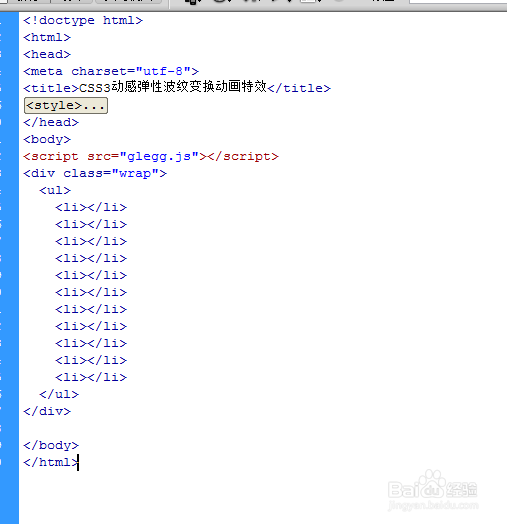Click the "wrap" class value
This screenshot has width=507, height=524.
click(x=135, y=173)
